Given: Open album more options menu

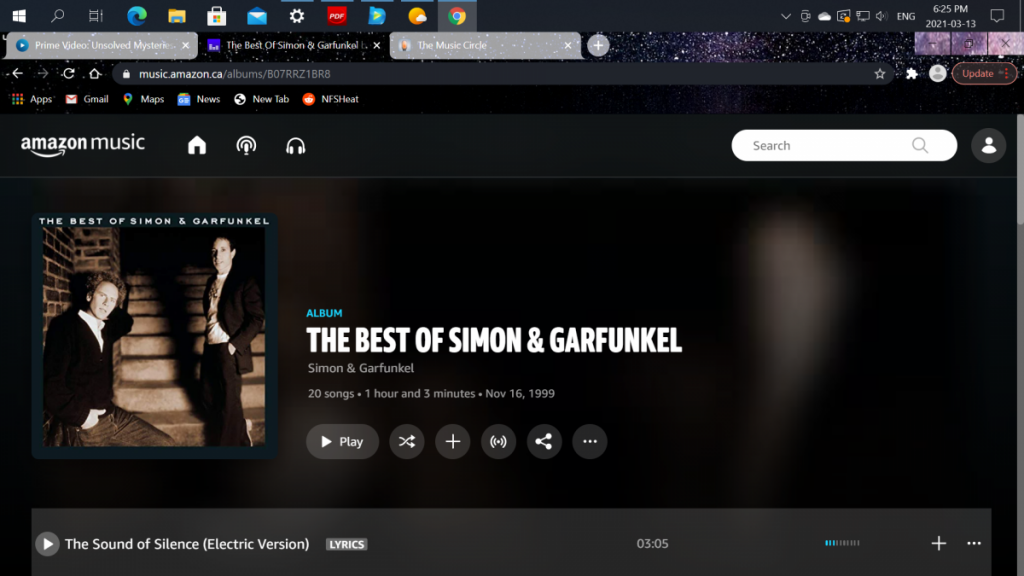Looking at the screenshot, I should pos(590,441).
